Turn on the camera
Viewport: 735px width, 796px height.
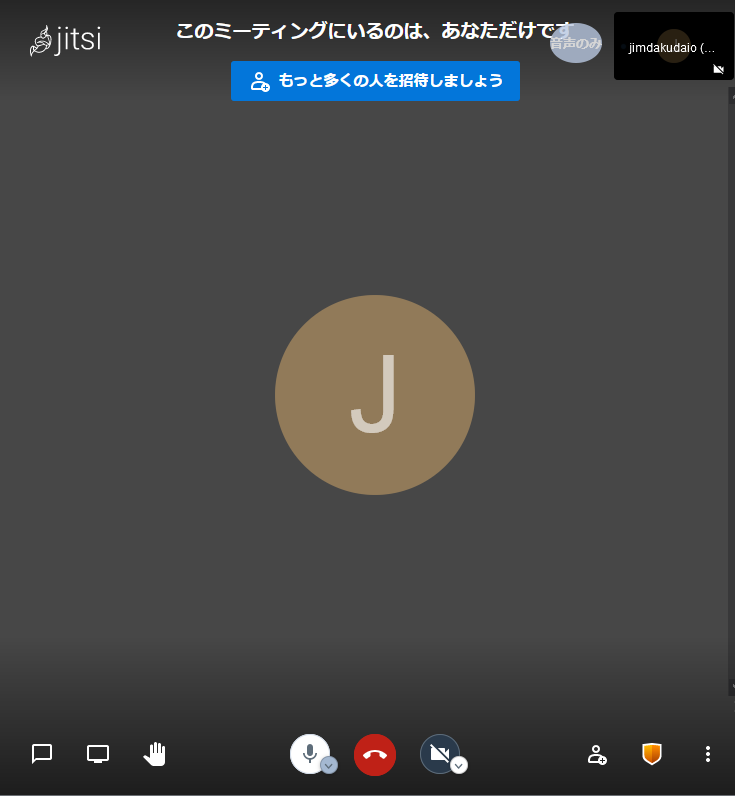tap(438, 753)
